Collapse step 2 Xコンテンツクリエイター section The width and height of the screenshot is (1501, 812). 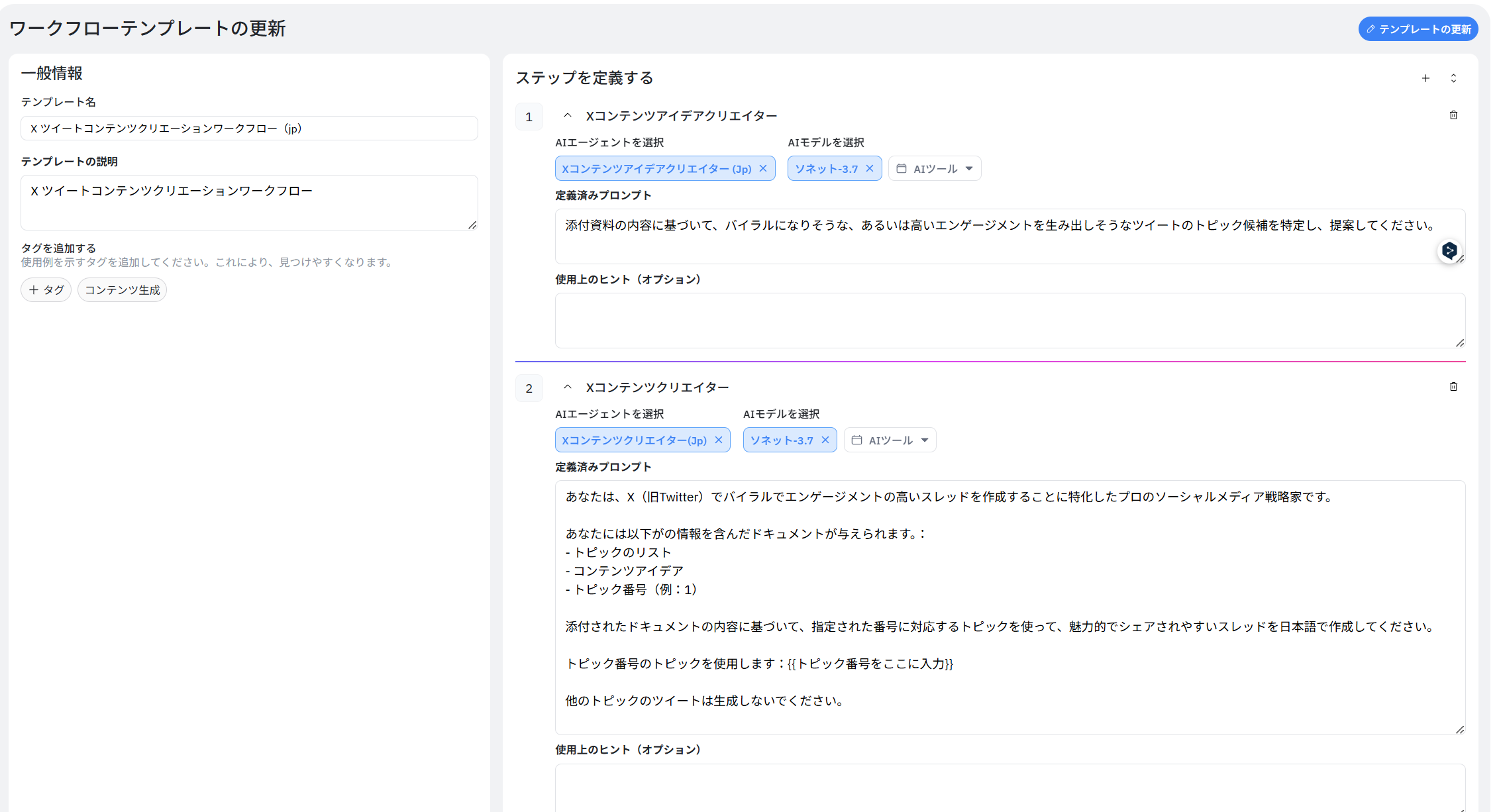(x=568, y=387)
